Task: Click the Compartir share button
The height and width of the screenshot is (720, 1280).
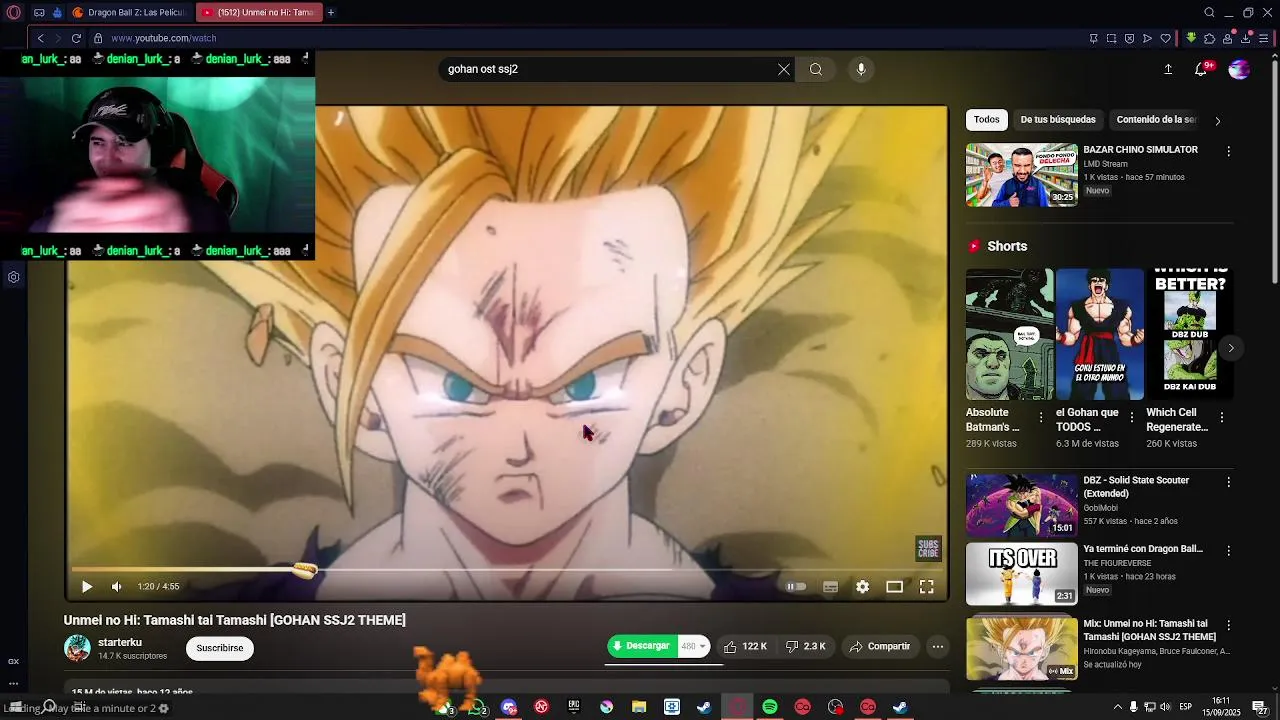Action: pyautogui.click(x=880, y=647)
